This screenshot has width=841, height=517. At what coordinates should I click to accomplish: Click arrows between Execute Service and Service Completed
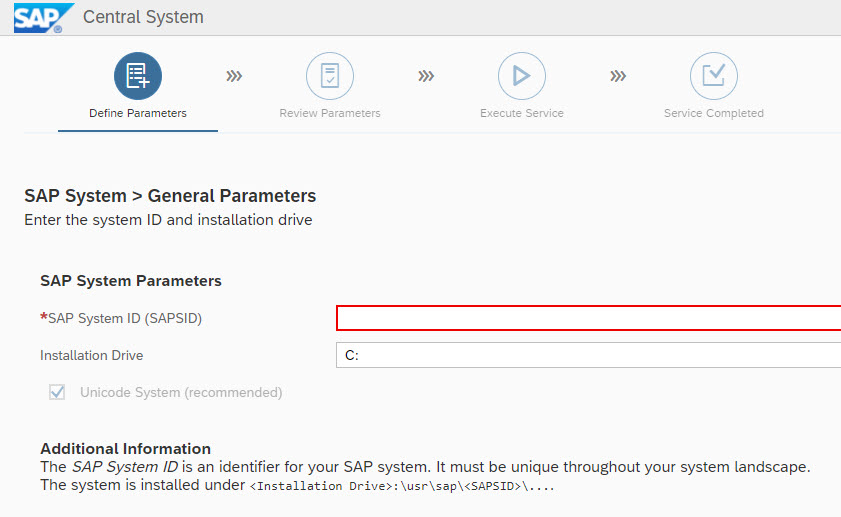tap(618, 76)
